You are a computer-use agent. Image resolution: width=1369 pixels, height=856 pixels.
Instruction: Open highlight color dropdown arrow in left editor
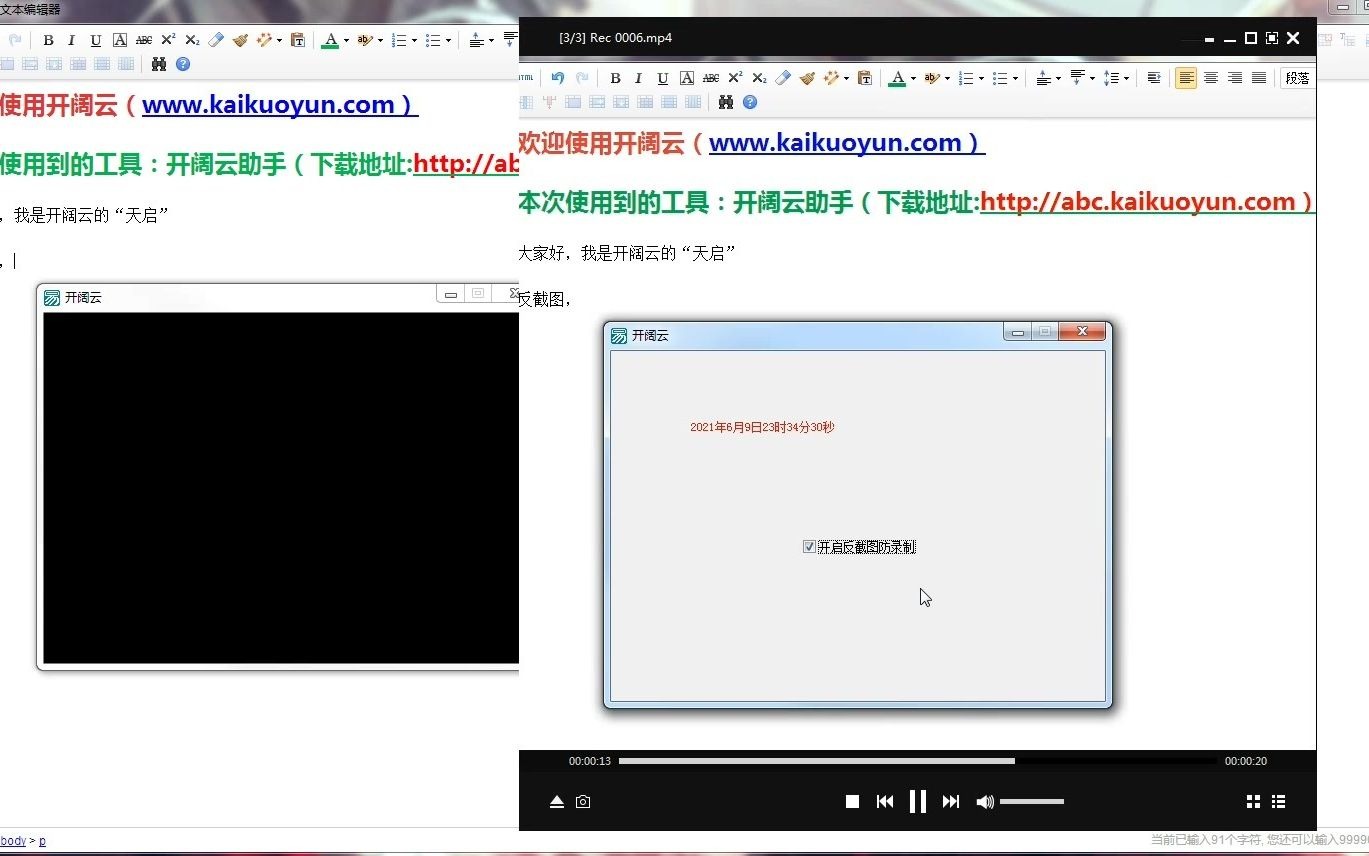click(x=380, y=41)
